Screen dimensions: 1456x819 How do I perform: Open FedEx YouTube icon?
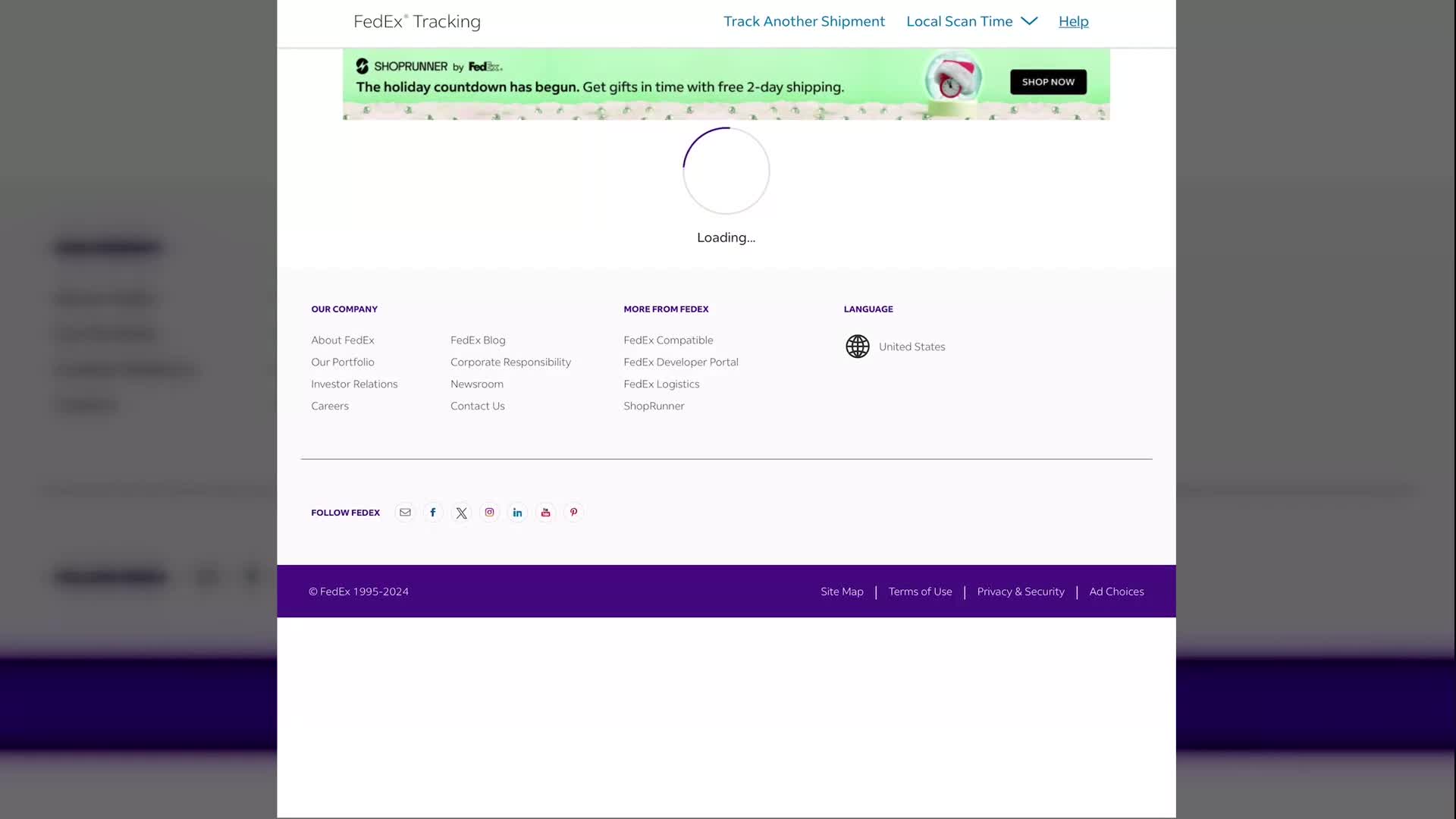point(545,513)
